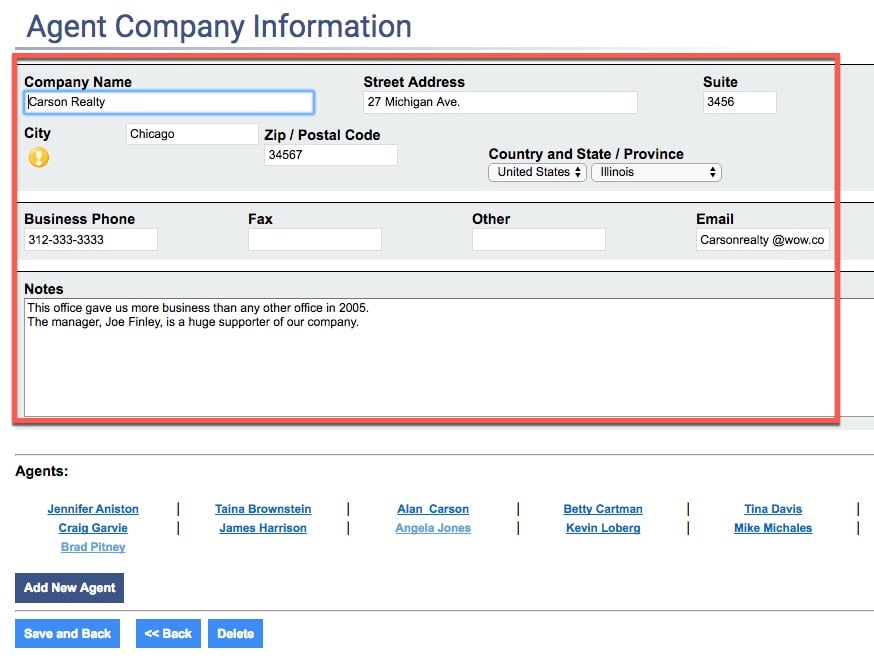Click the empty Fax field
Image resolution: width=874 pixels, height=662 pixels.
314,240
